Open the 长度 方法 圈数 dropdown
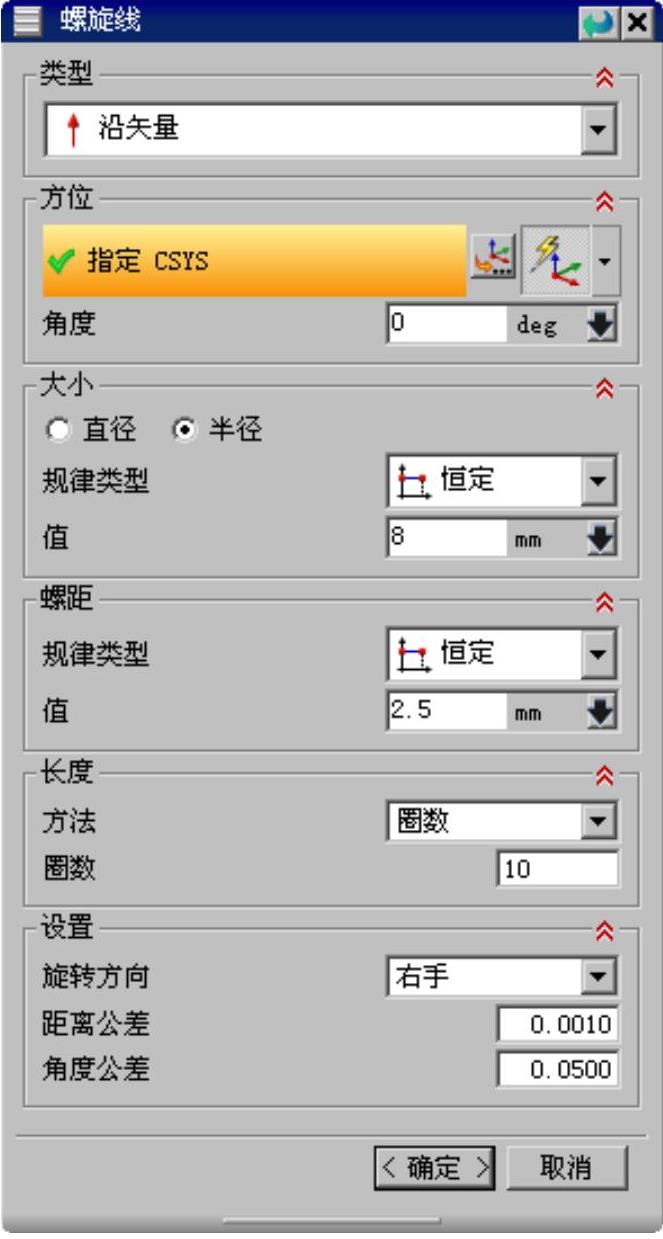663x1239 pixels. (598, 822)
